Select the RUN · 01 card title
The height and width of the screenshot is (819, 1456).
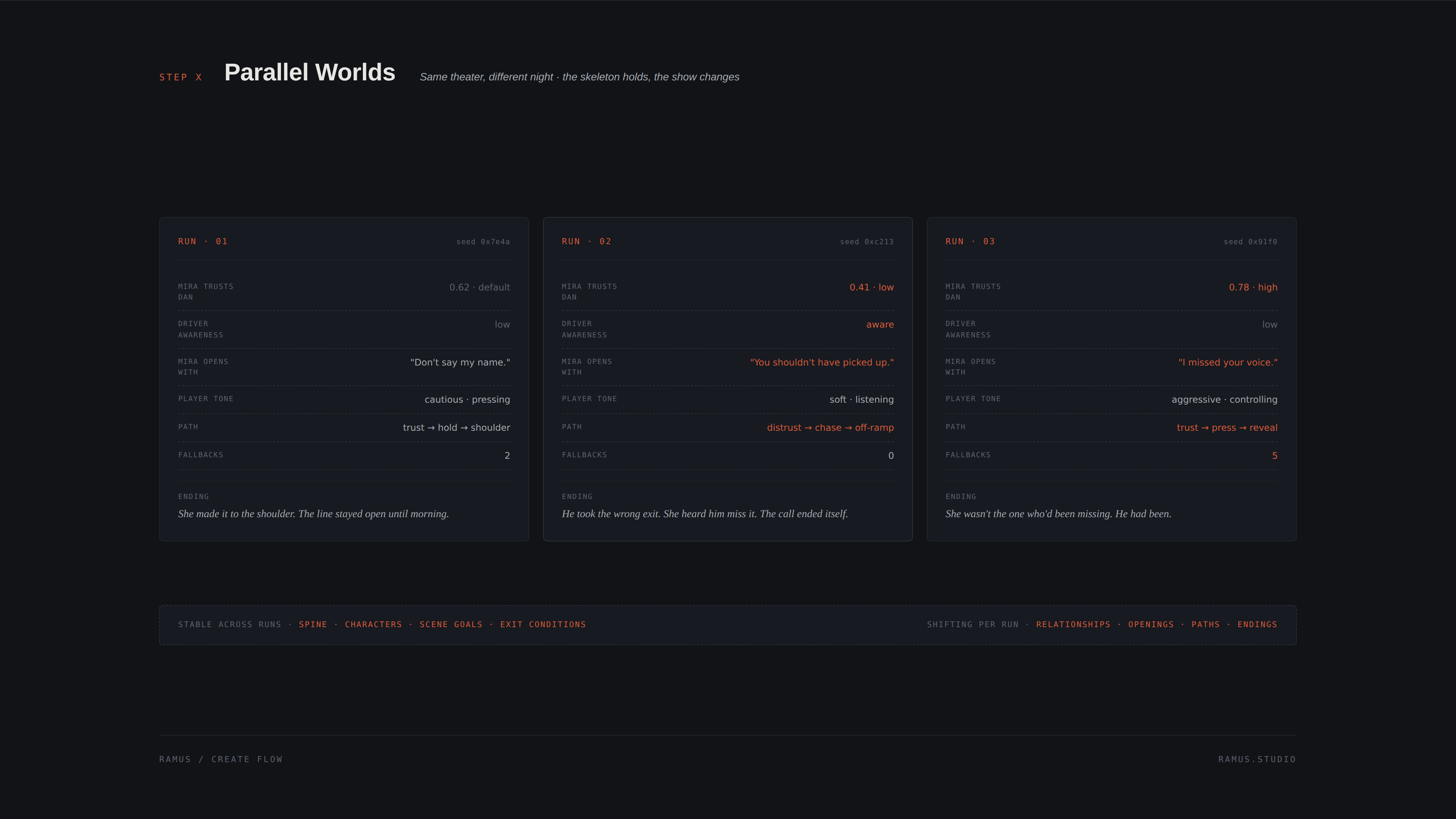pos(203,242)
